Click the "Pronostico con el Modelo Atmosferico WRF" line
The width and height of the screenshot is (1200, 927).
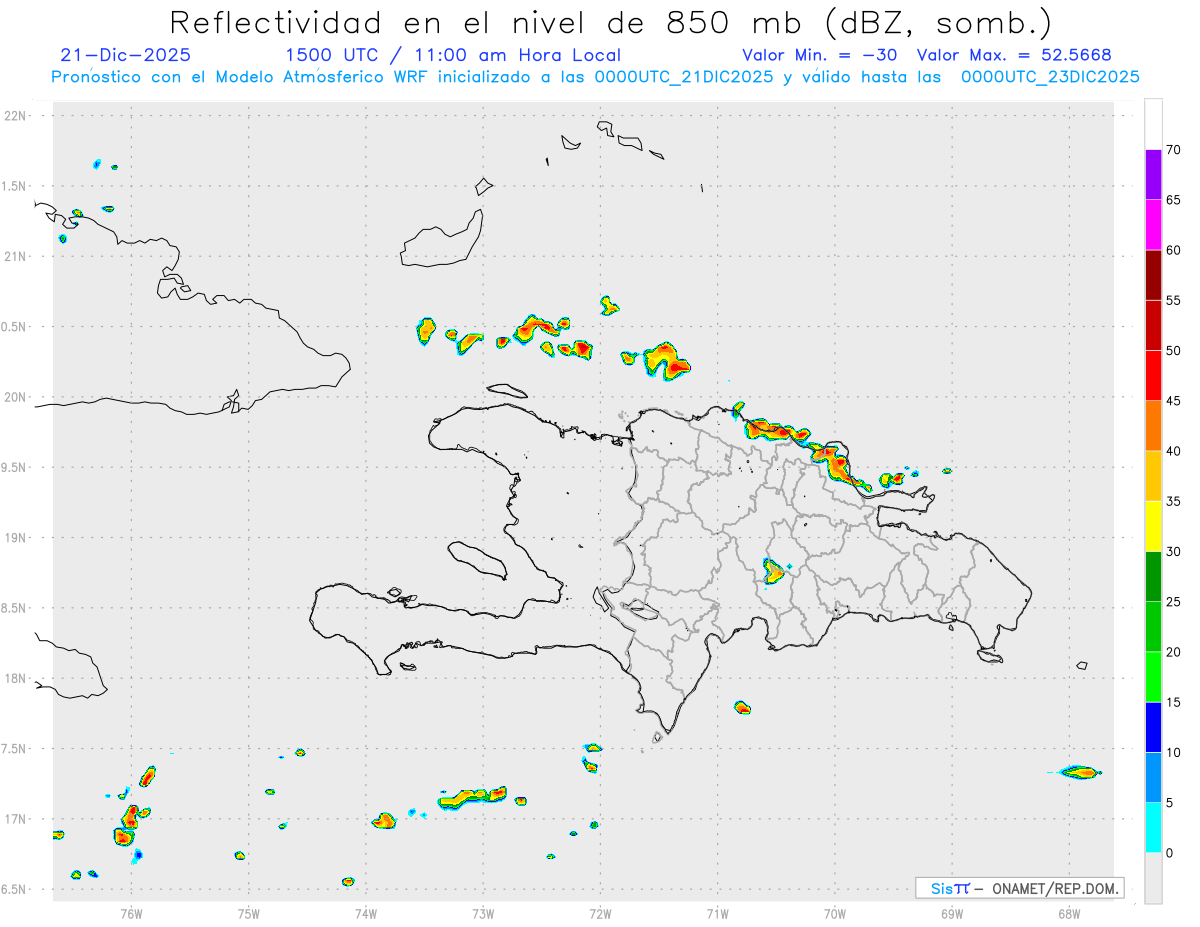point(595,77)
